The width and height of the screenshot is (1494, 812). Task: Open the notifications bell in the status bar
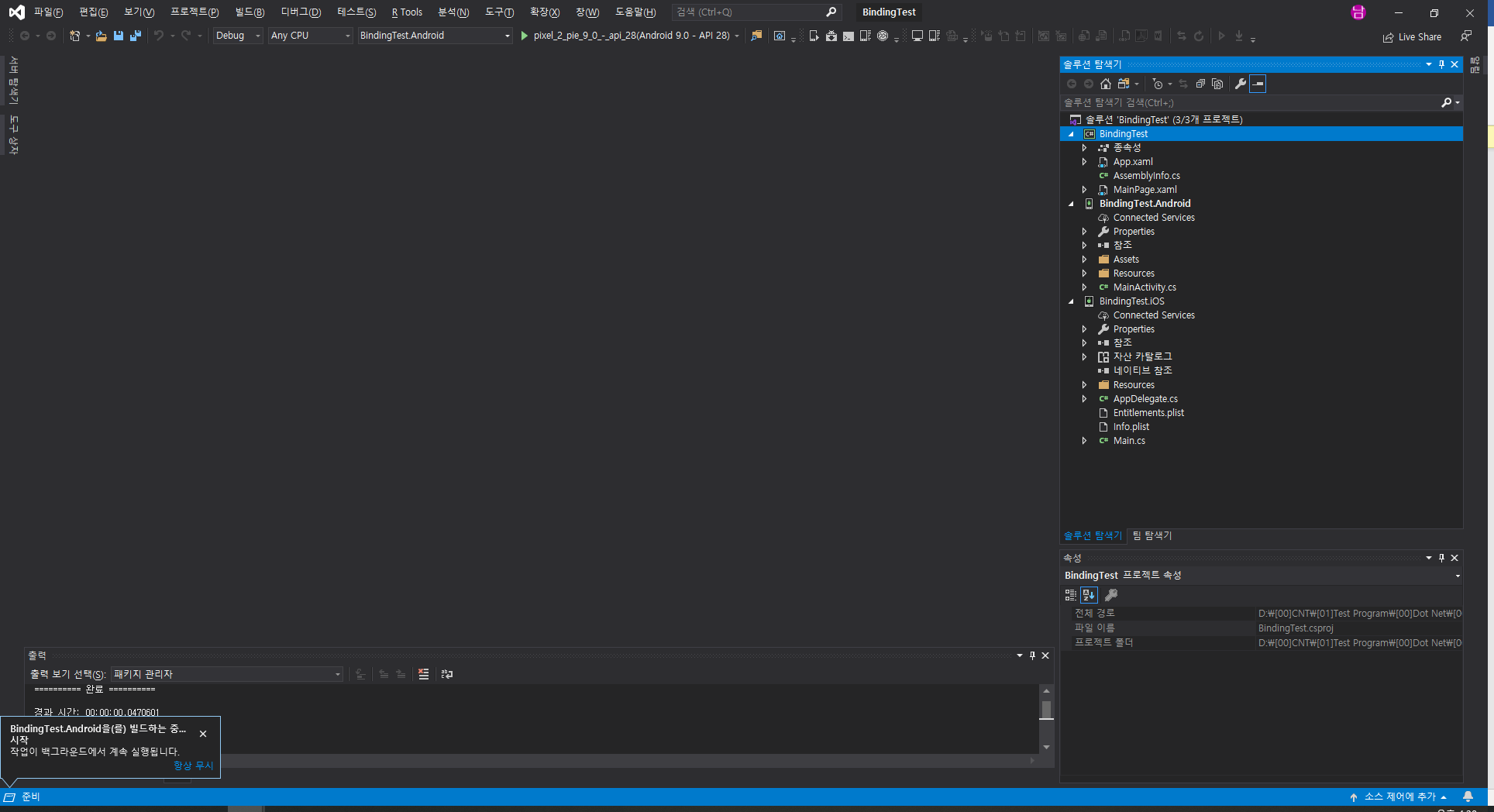point(1468,797)
